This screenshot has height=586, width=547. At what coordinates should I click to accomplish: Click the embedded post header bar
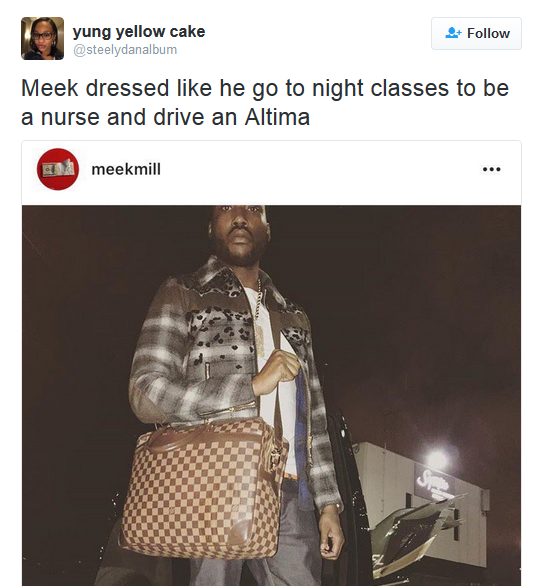tap(271, 173)
